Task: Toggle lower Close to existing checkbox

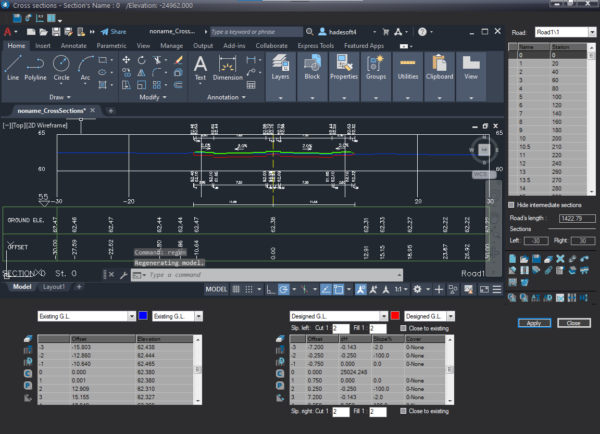Action: click(403, 411)
